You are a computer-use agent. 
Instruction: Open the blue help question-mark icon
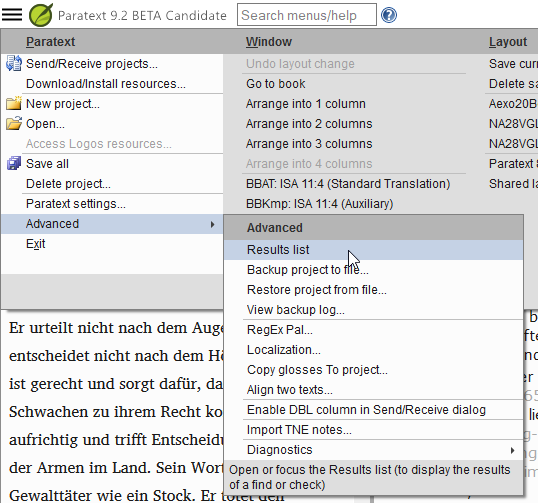(389, 15)
